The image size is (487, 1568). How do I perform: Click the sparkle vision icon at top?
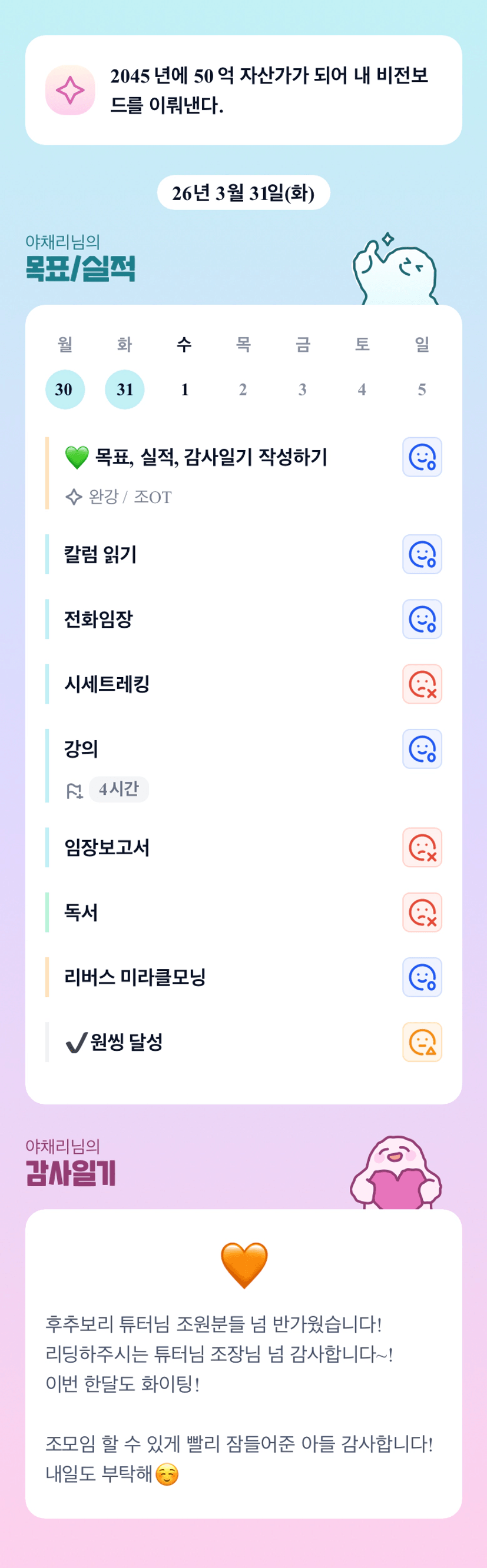coord(70,90)
